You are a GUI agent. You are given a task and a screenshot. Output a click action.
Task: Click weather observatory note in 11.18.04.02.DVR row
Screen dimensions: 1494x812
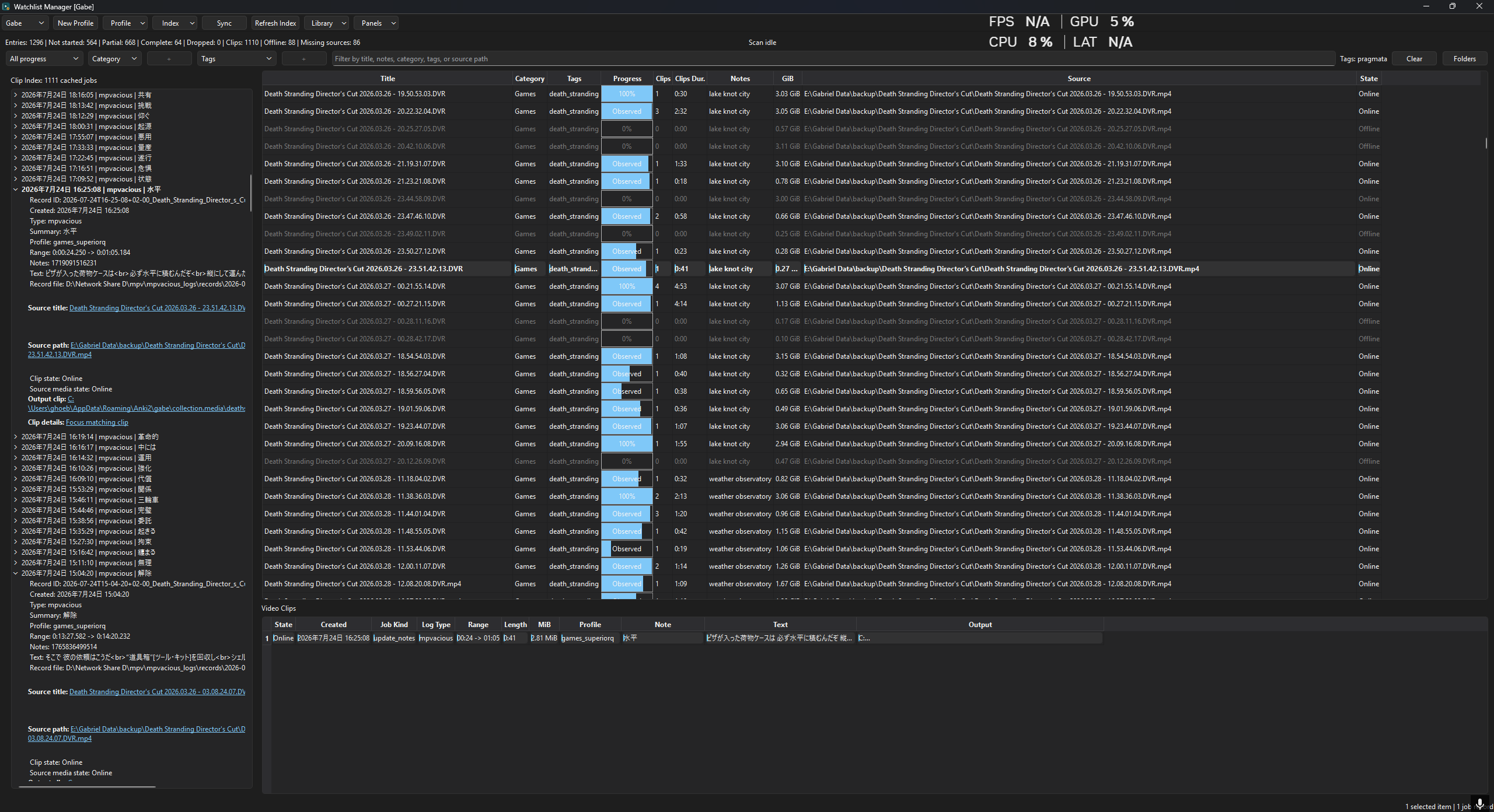click(x=740, y=479)
